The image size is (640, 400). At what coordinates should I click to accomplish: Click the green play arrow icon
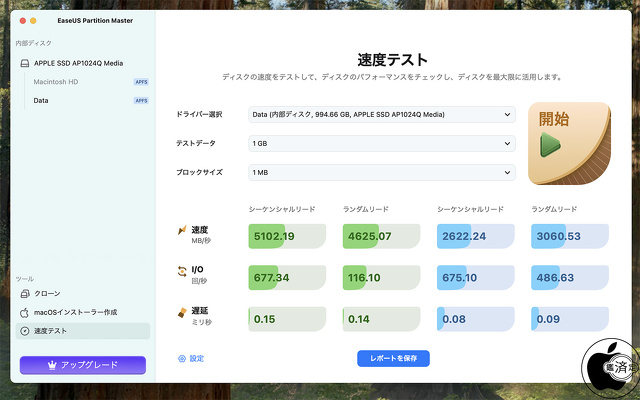[x=550, y=144]
